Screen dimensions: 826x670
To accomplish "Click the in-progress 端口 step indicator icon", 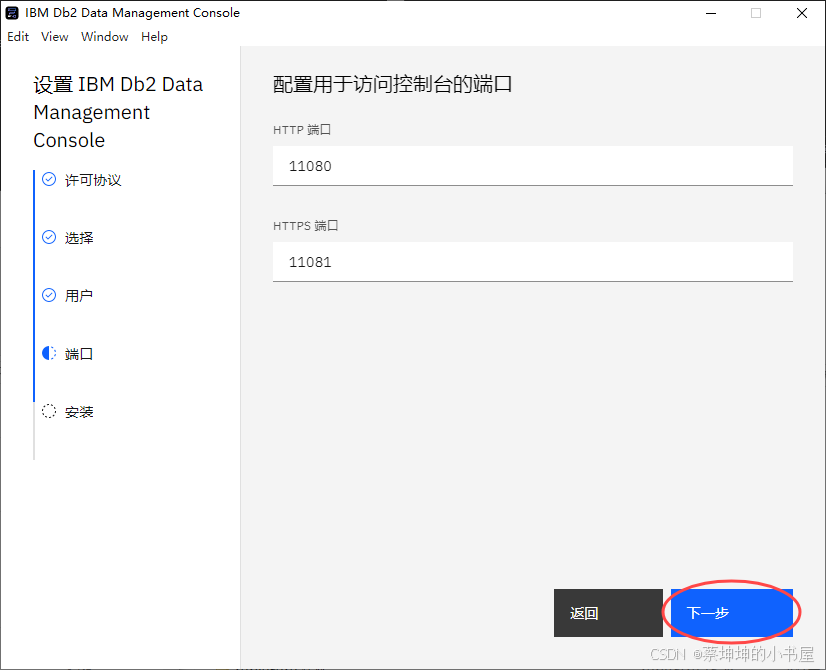I will click(47, 353).
